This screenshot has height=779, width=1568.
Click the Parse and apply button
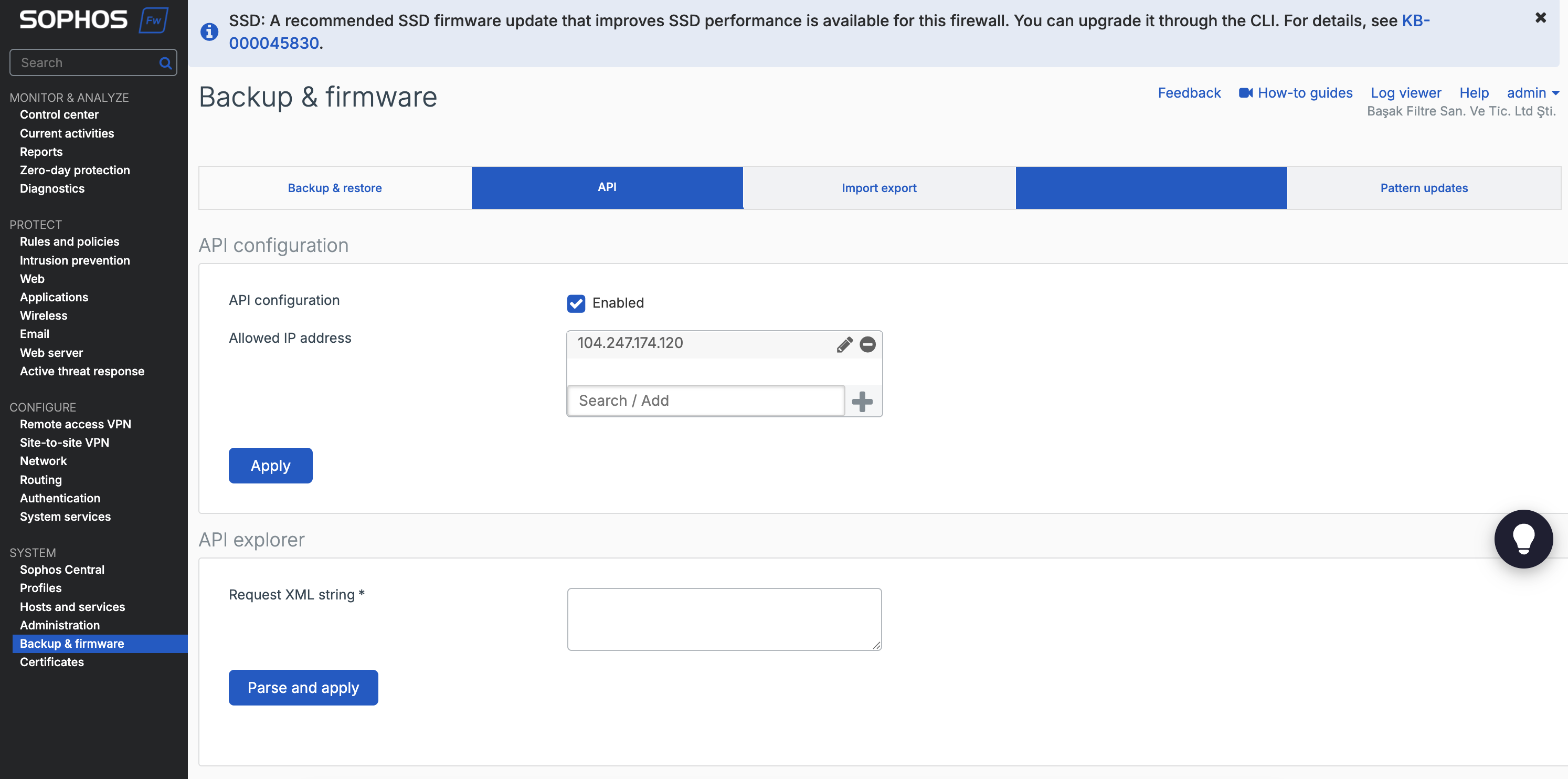303,688
